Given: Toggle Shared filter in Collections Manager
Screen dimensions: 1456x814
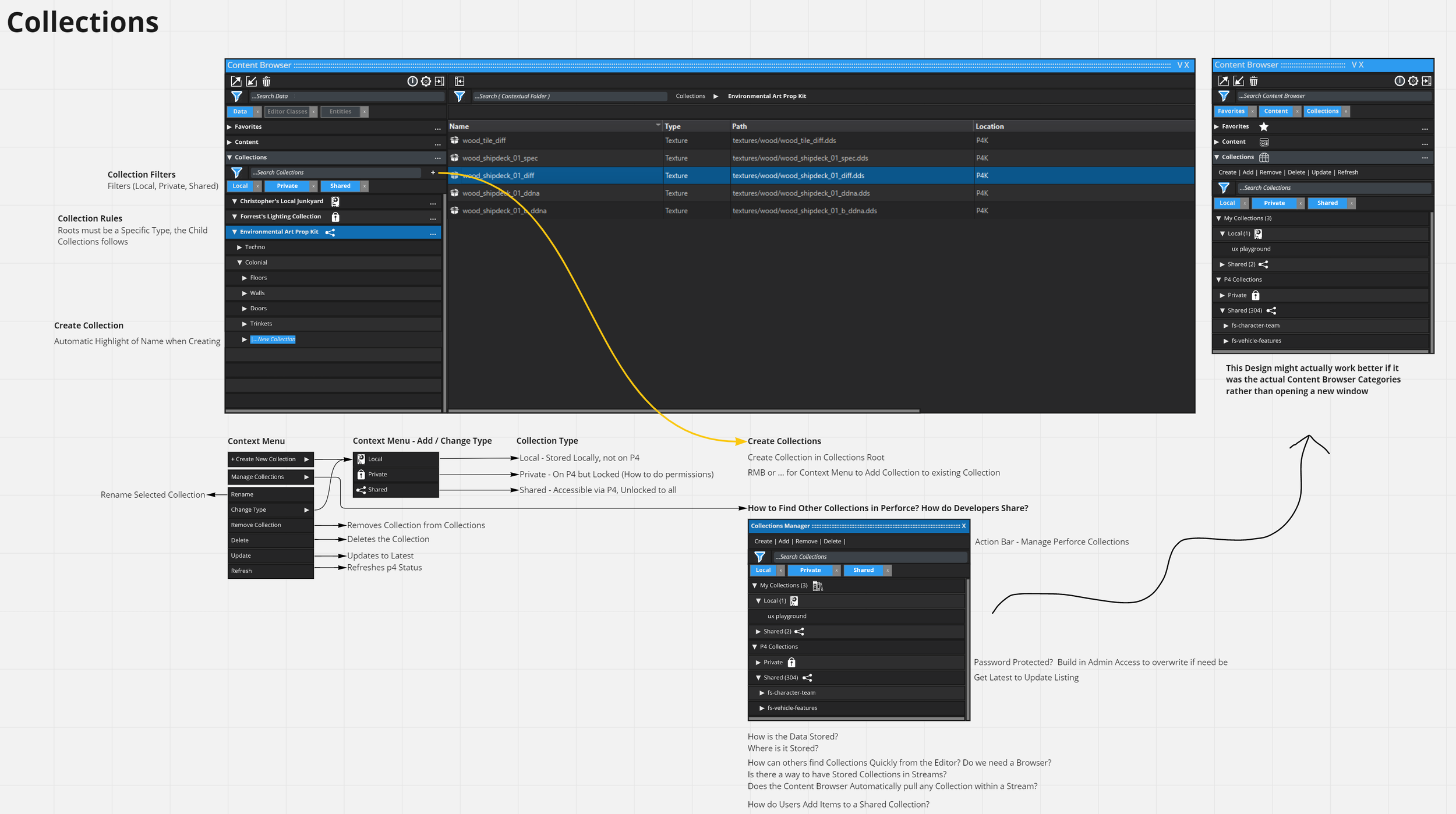Looking at the screenshot, I should click(x=863, y=571).
